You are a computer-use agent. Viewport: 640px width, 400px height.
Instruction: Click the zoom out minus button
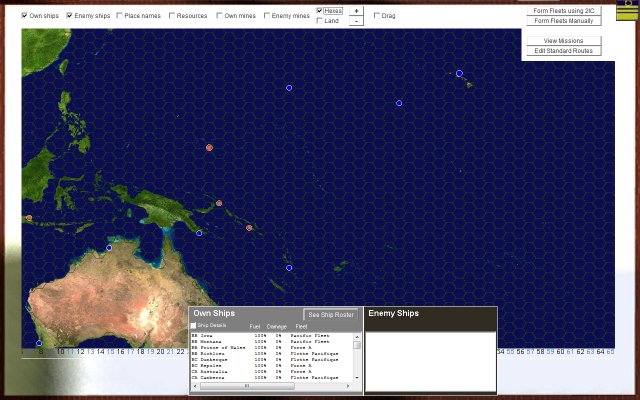(x=356, y=20)
